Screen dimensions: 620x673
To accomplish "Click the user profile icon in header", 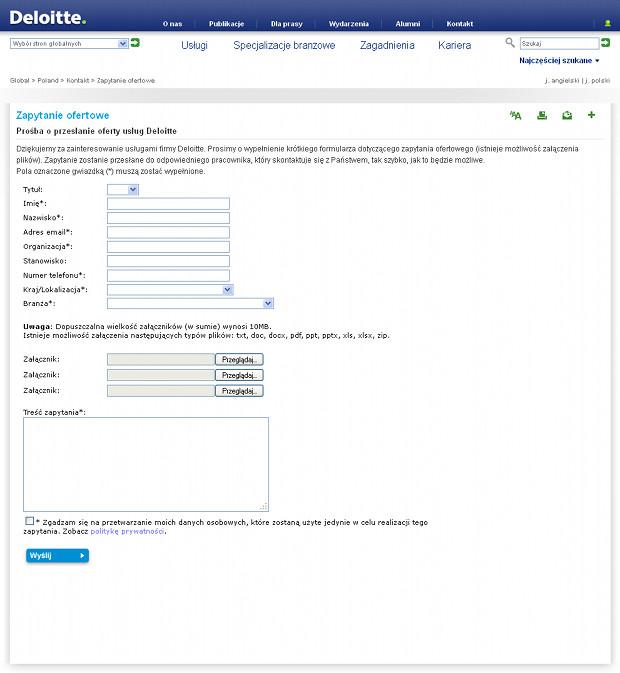I will [x=608, y=24].
